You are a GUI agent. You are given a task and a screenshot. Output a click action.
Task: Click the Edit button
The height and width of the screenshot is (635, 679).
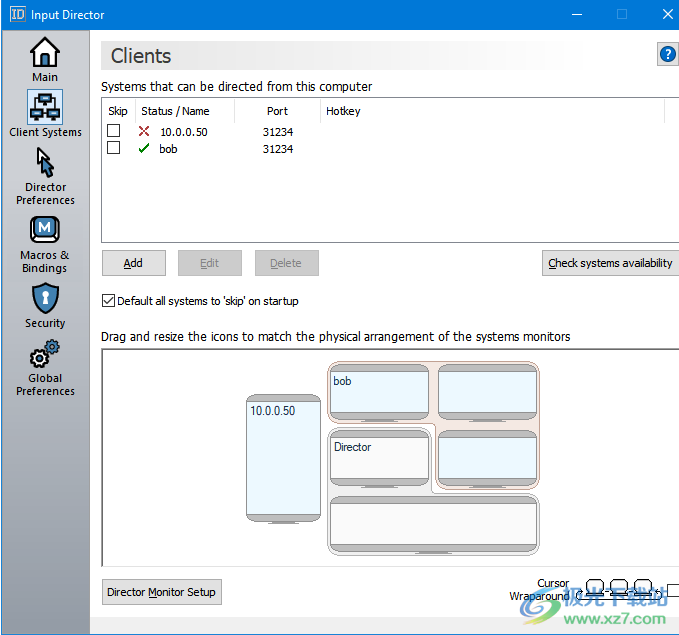click(210, 263)
